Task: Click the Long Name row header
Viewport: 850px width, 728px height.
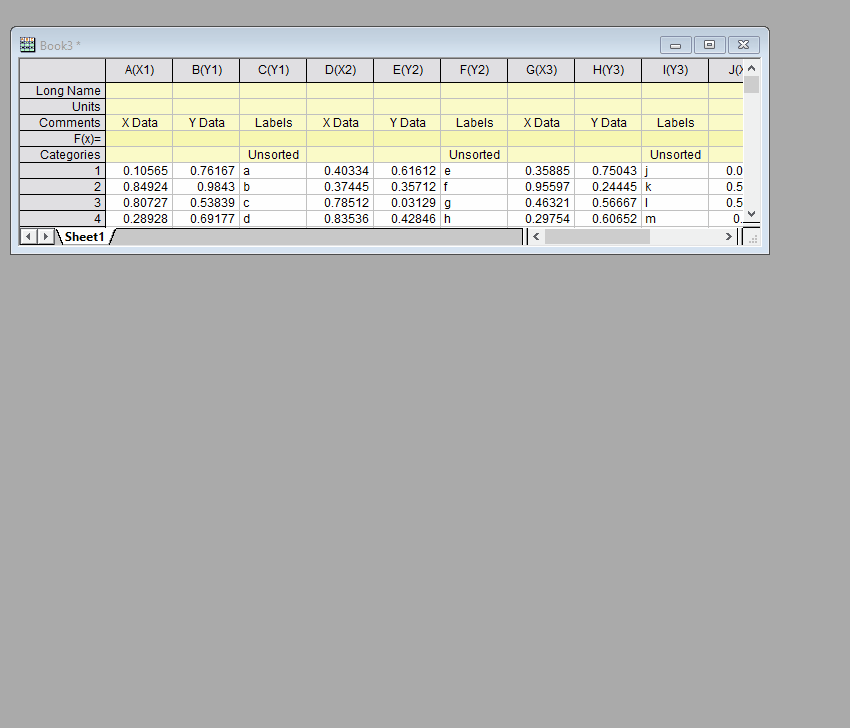Action: (61, 90)
